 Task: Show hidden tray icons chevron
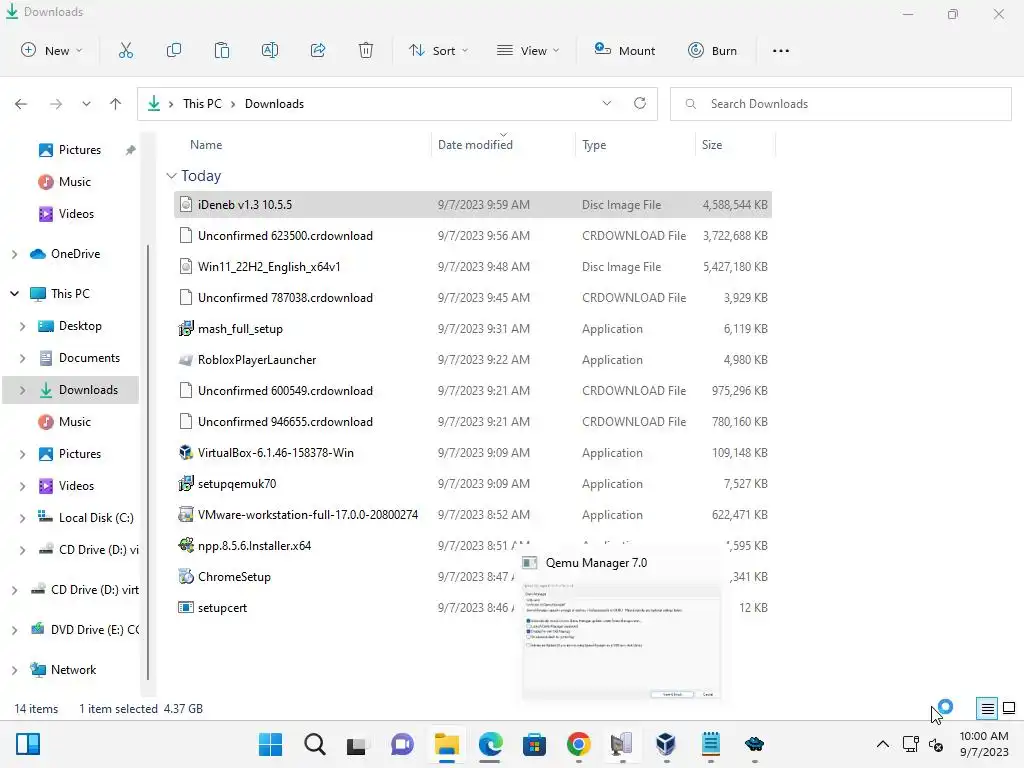point(882,744)
